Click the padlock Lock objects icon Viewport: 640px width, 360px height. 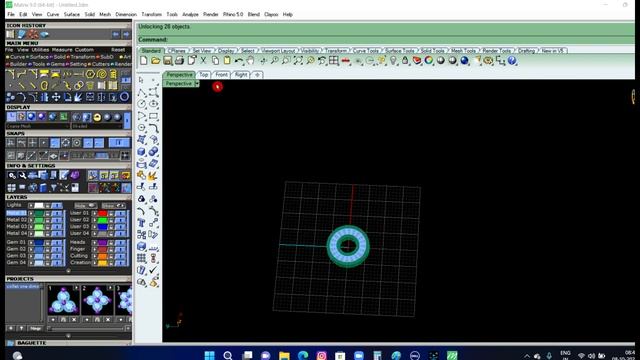coord(405,61)
